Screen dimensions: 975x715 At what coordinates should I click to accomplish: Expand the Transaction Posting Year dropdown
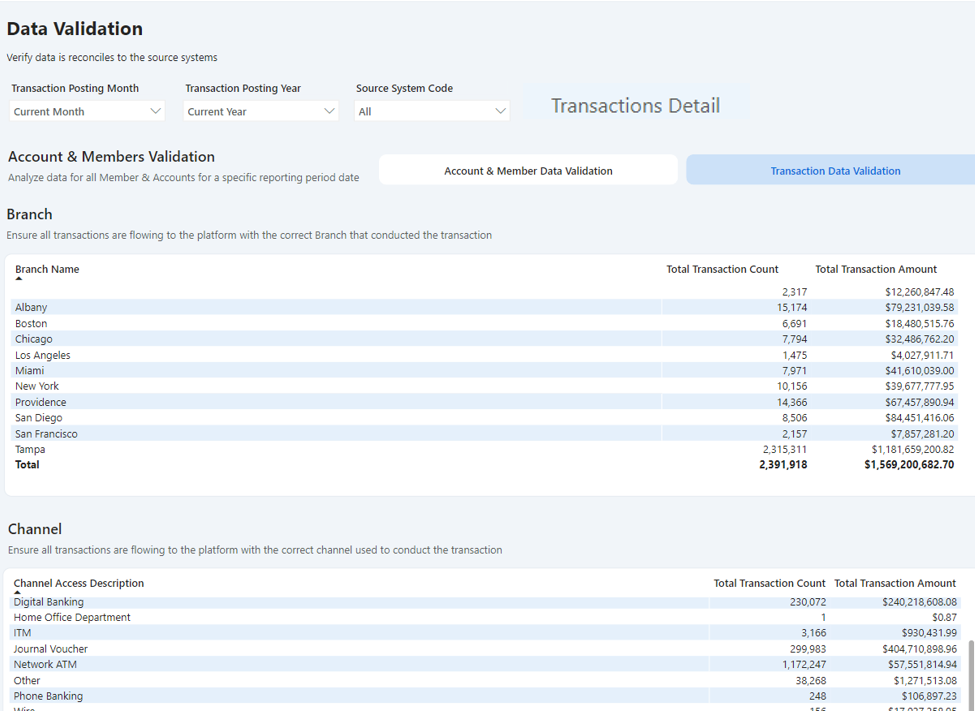coord(261,111)
